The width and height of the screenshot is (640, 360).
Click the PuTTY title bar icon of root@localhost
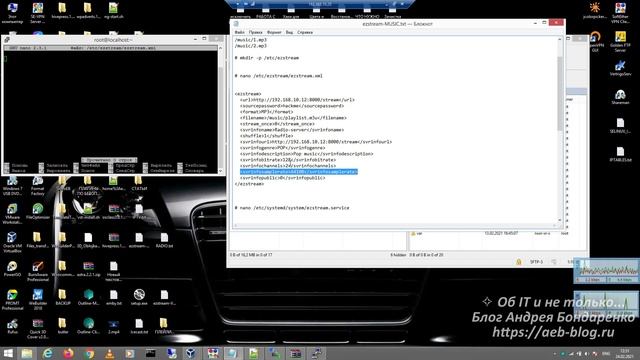tap(7, 40)
